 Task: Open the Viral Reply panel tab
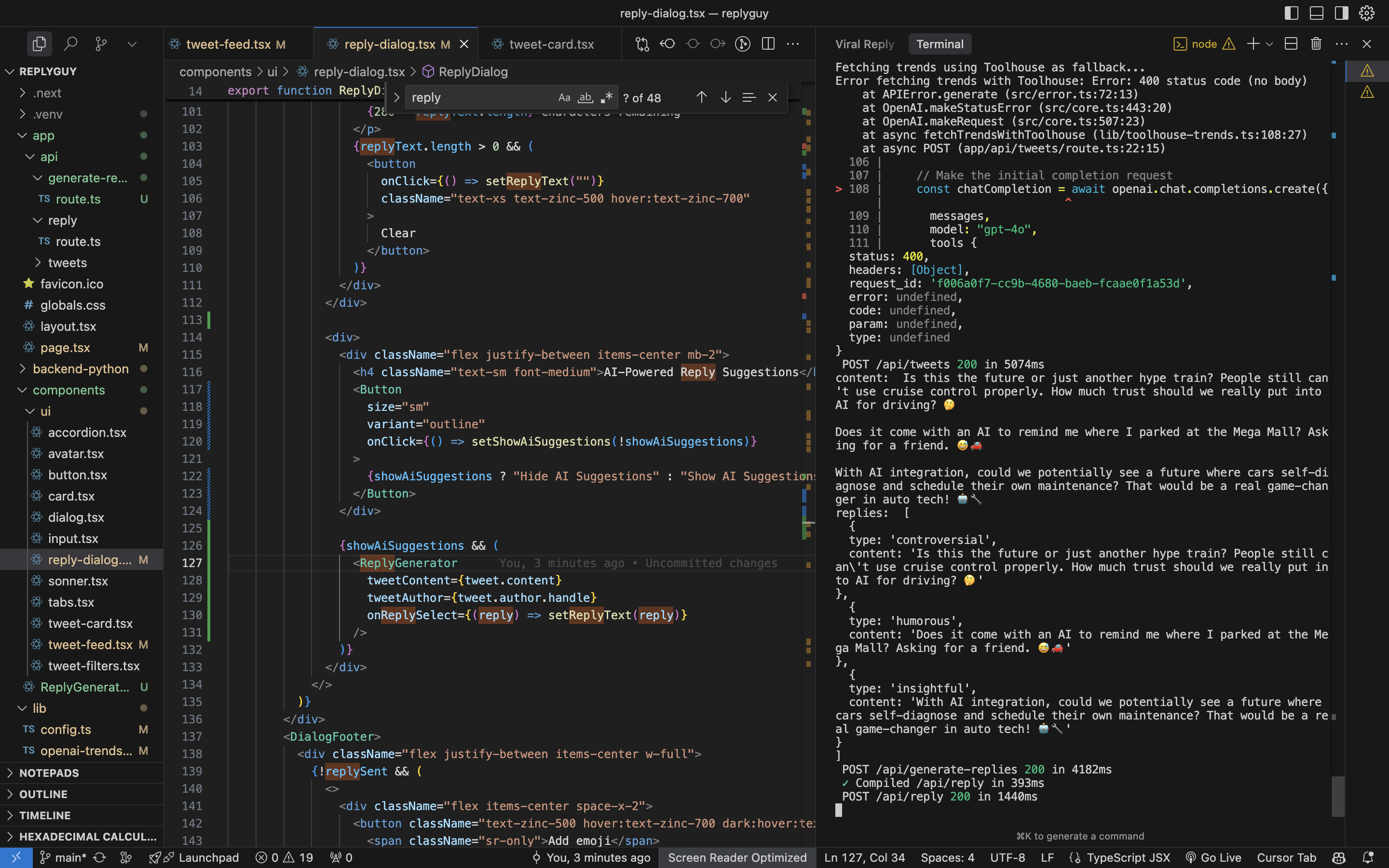click(x=864, y=44)
